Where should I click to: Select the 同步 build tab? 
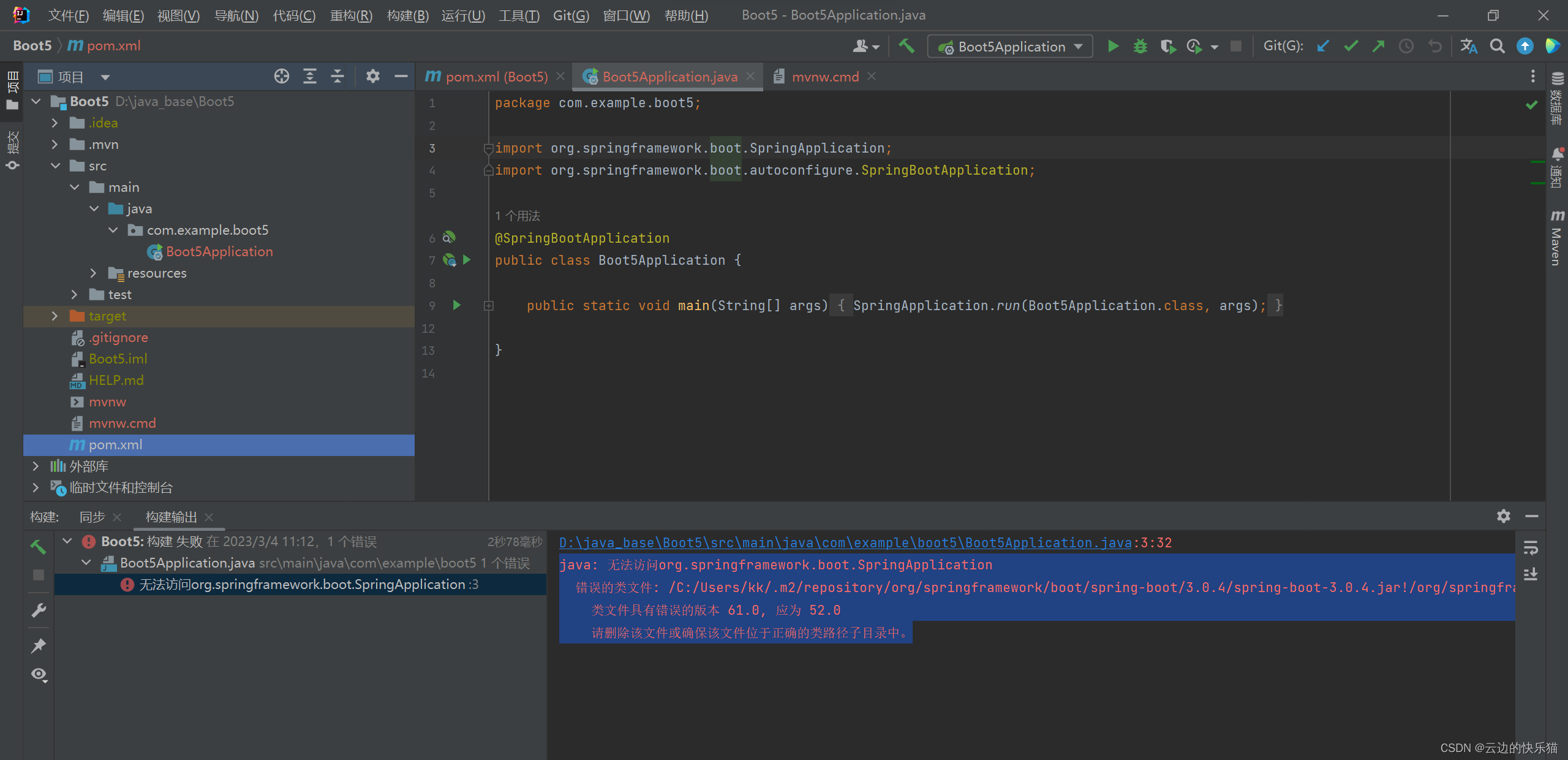click(x=92, y=517)
